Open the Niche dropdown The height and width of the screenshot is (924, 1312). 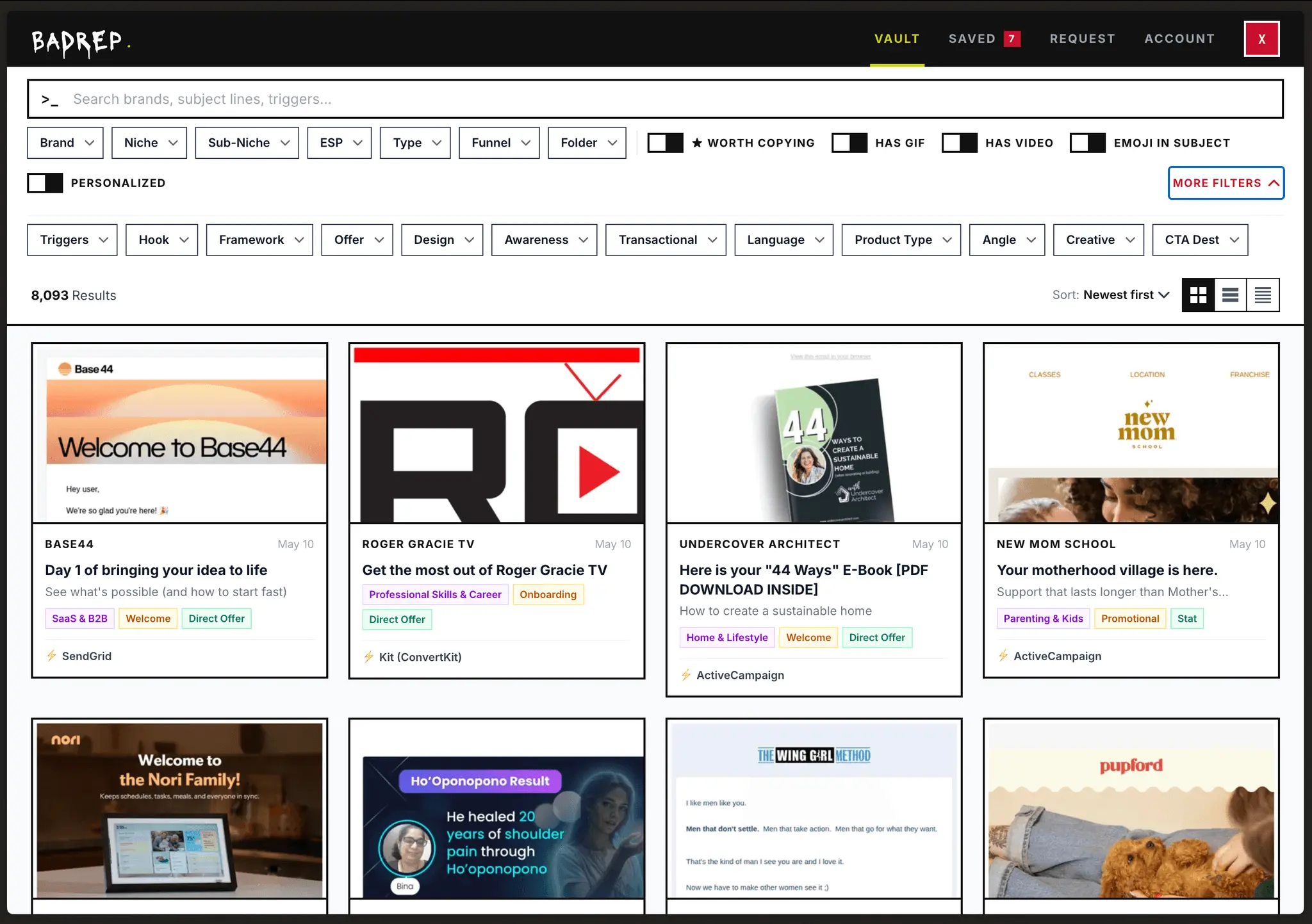[149, 143]
